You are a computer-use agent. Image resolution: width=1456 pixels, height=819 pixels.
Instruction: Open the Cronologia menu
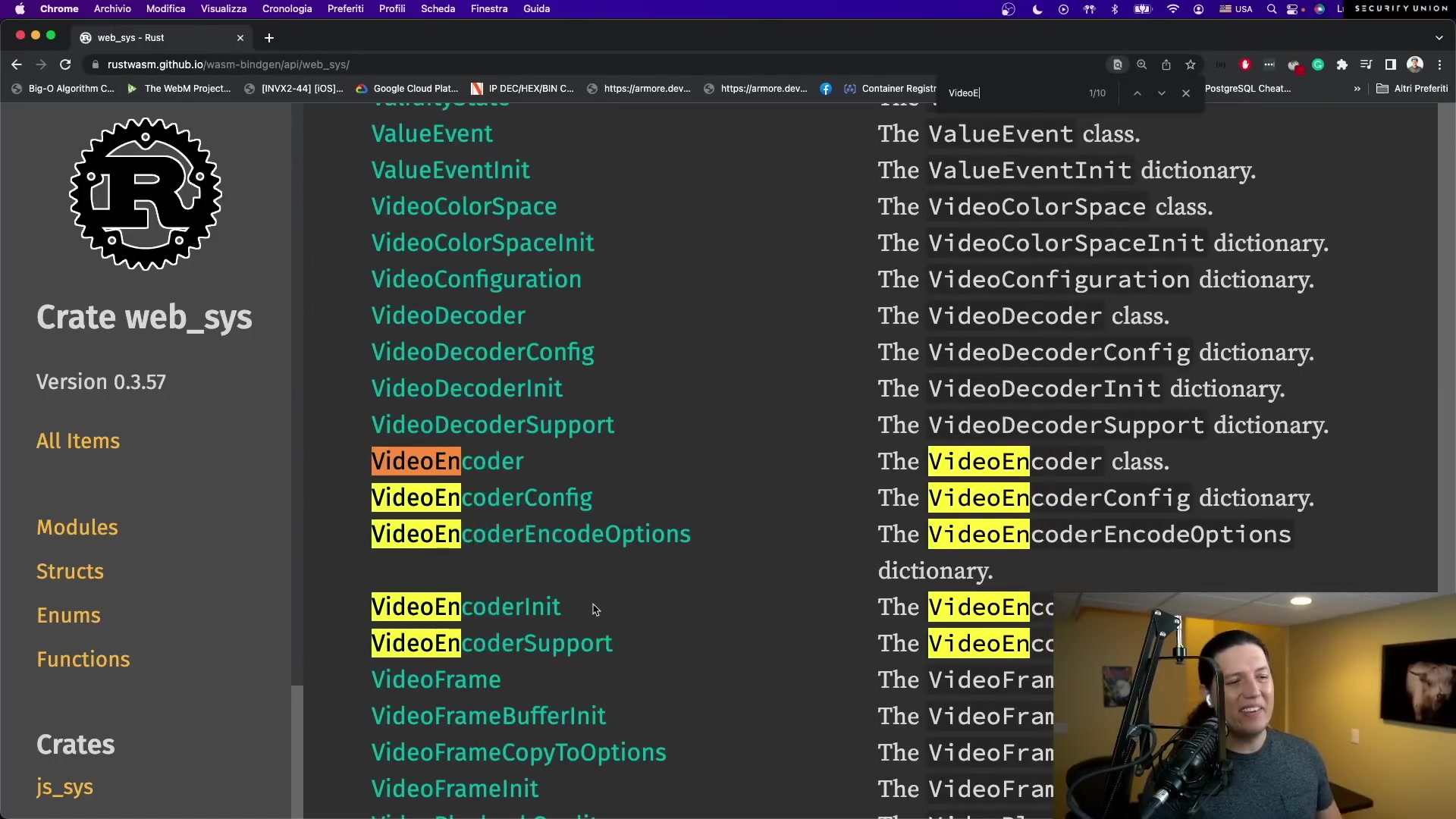[x=287, y=8]
